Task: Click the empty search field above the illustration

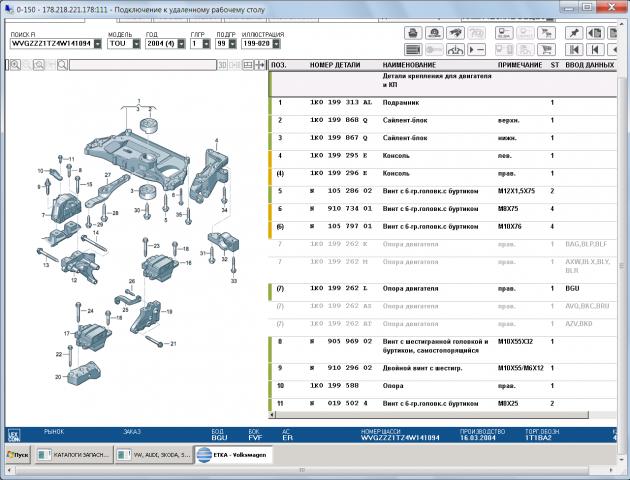Action: (143, 65)
